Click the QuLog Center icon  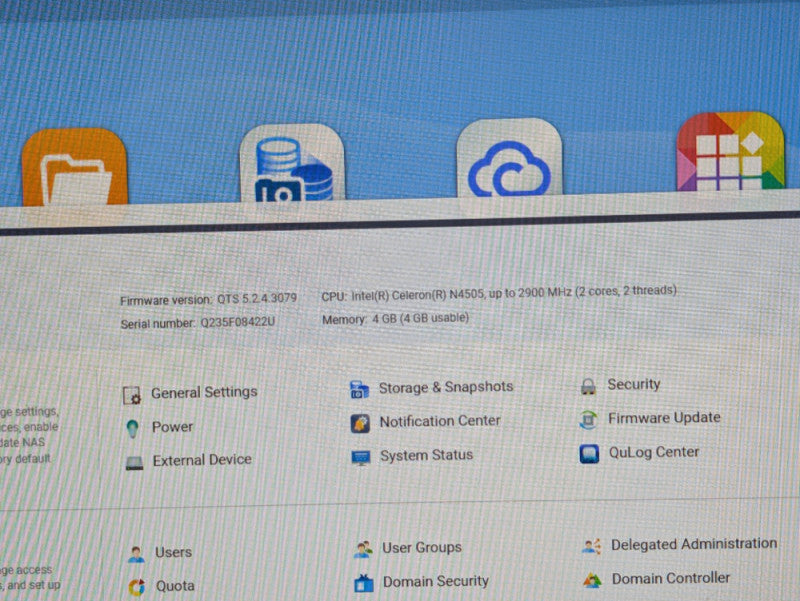coord(589,454)
